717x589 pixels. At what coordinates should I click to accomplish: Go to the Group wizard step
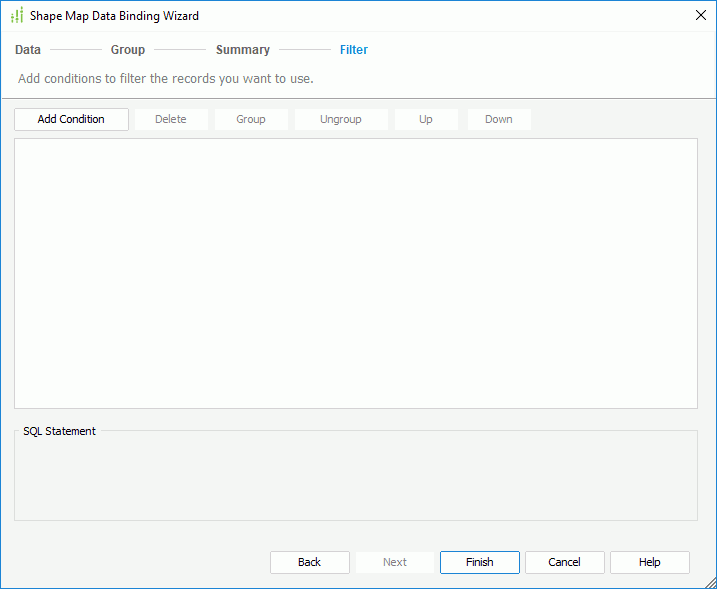pos(128,50)
